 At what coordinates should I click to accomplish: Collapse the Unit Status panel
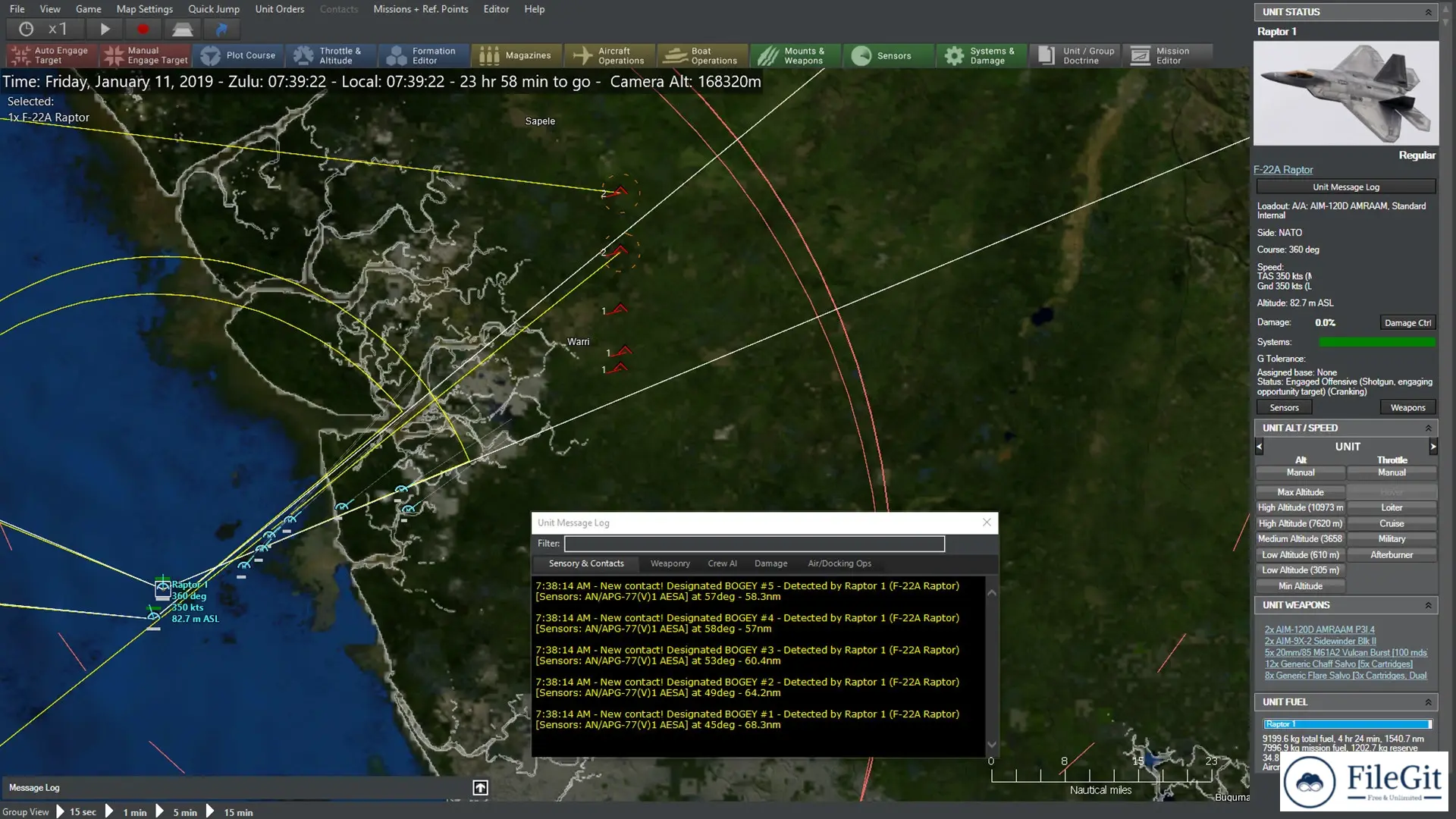1428,12
